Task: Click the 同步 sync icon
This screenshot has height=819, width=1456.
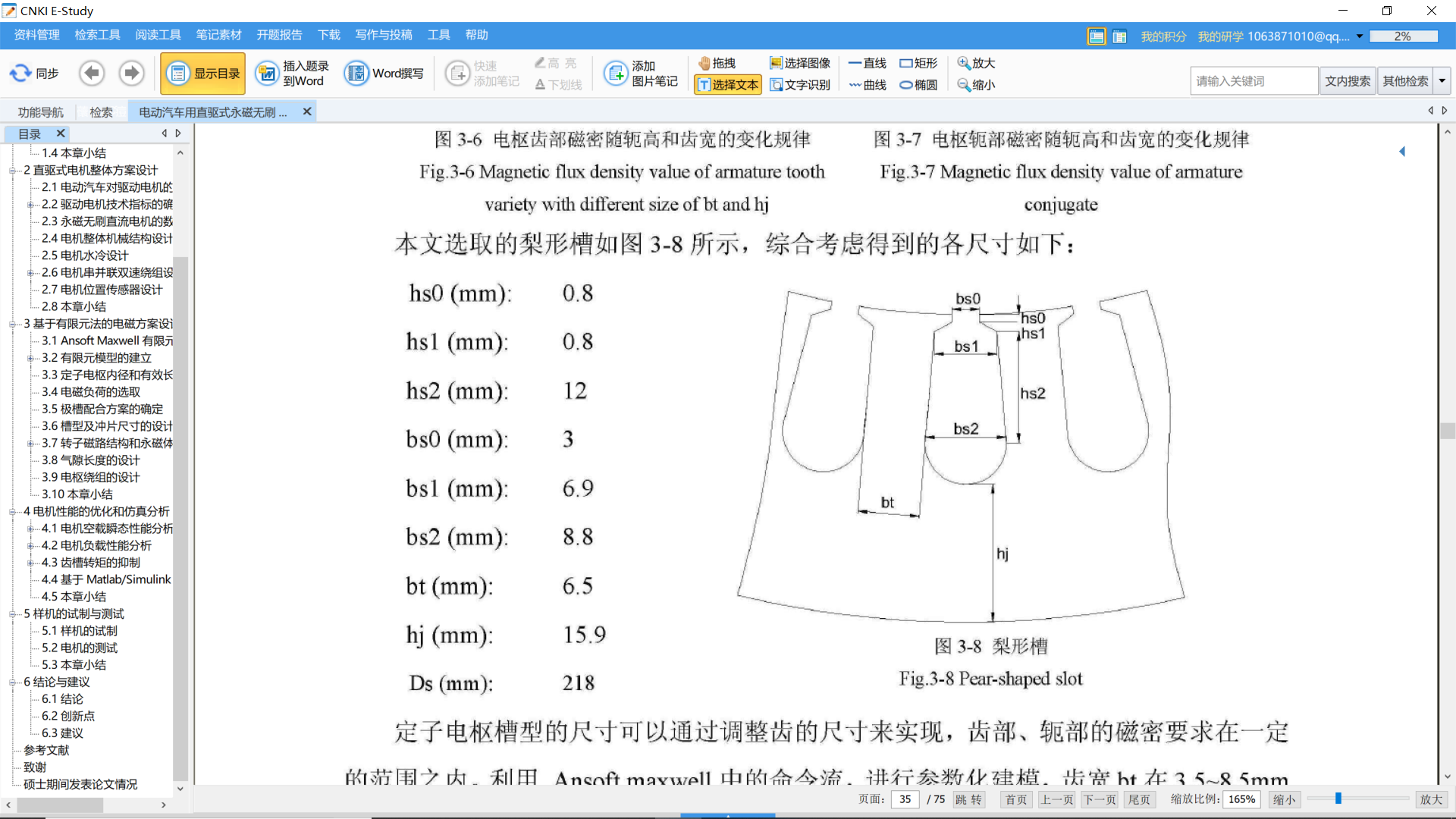Action: pyautogui.click(x=20, y=74)
